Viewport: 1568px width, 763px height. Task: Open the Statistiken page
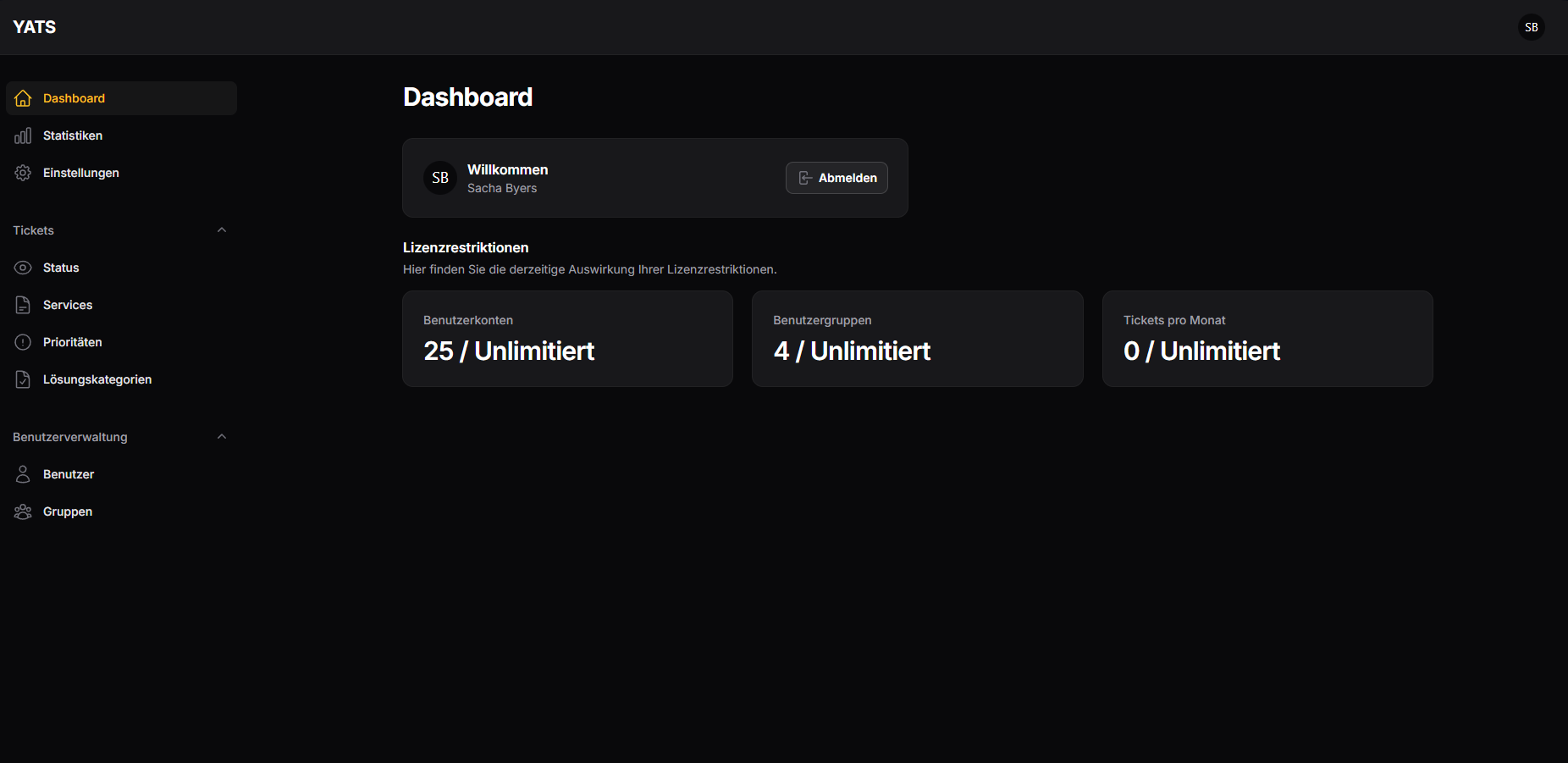pyautogui.click(x=73, y=135)
